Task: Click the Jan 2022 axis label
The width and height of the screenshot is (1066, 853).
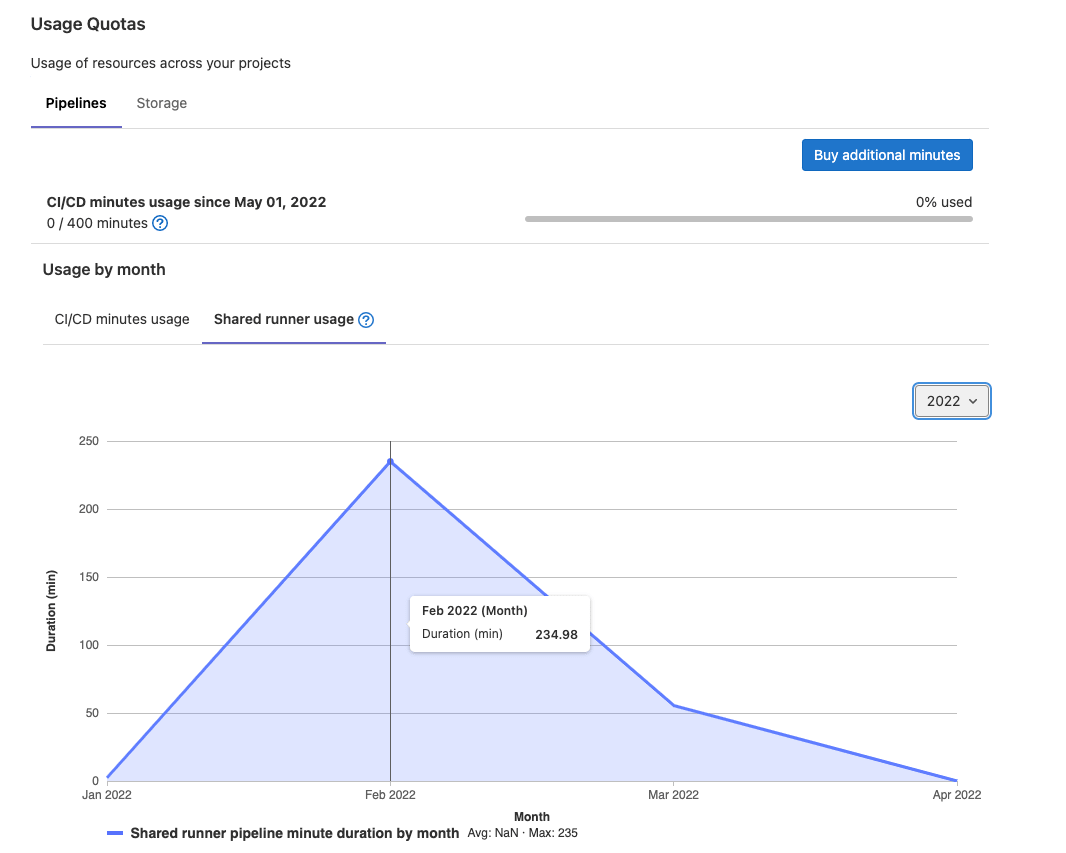Action: [x=106, y=795]
